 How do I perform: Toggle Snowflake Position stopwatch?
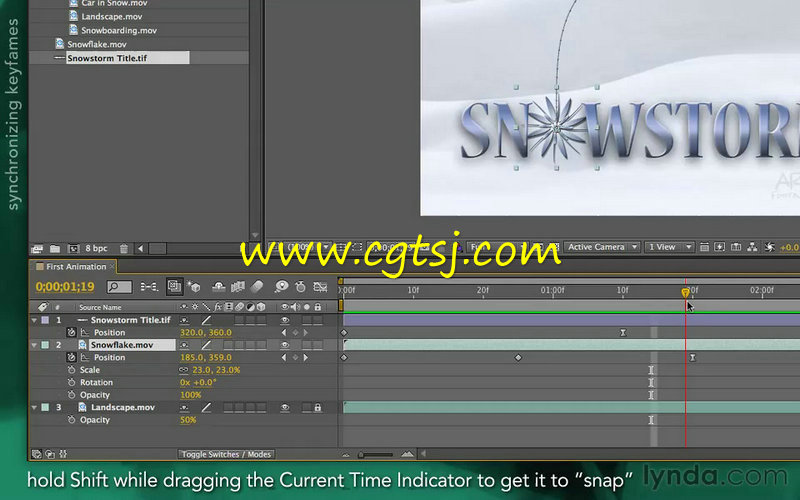click(71, 358)
